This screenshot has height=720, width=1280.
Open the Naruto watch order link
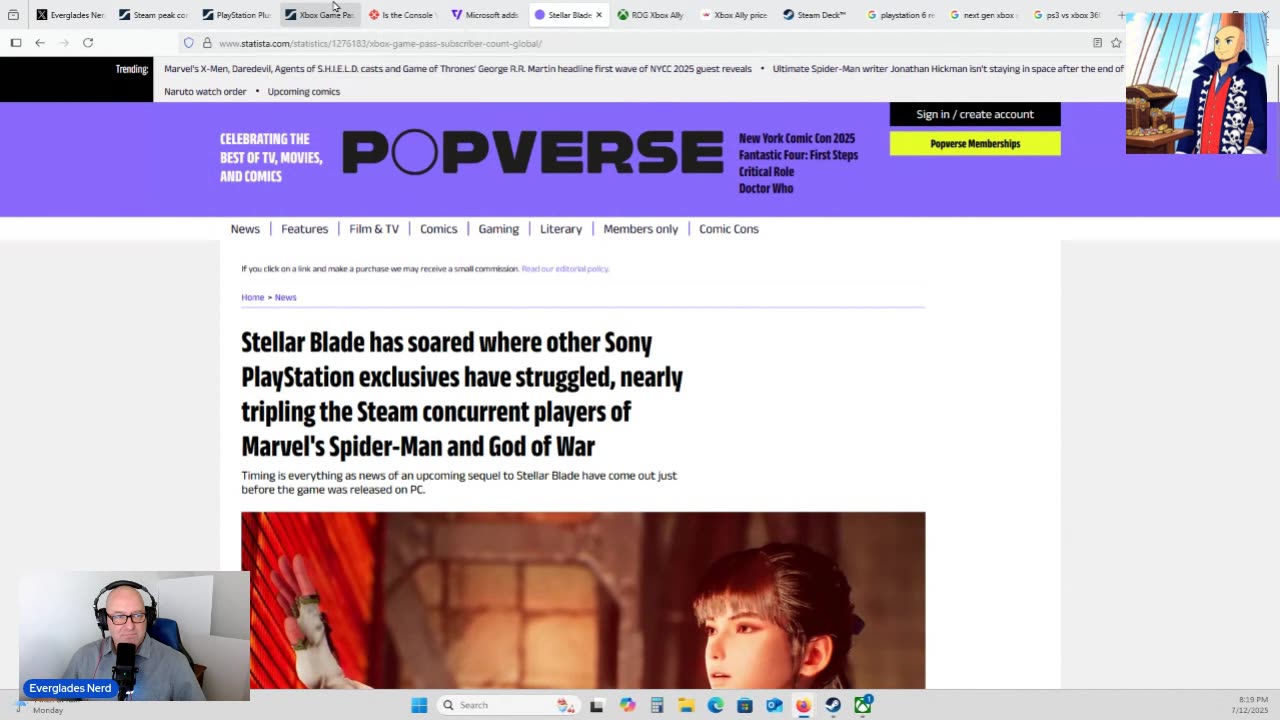(x=205, y=91)
